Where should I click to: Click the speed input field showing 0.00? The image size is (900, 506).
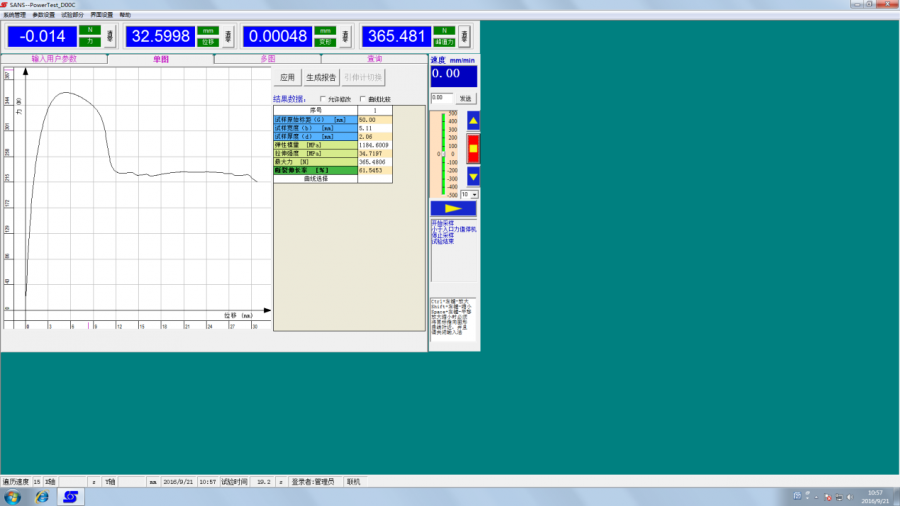(441, 98)
